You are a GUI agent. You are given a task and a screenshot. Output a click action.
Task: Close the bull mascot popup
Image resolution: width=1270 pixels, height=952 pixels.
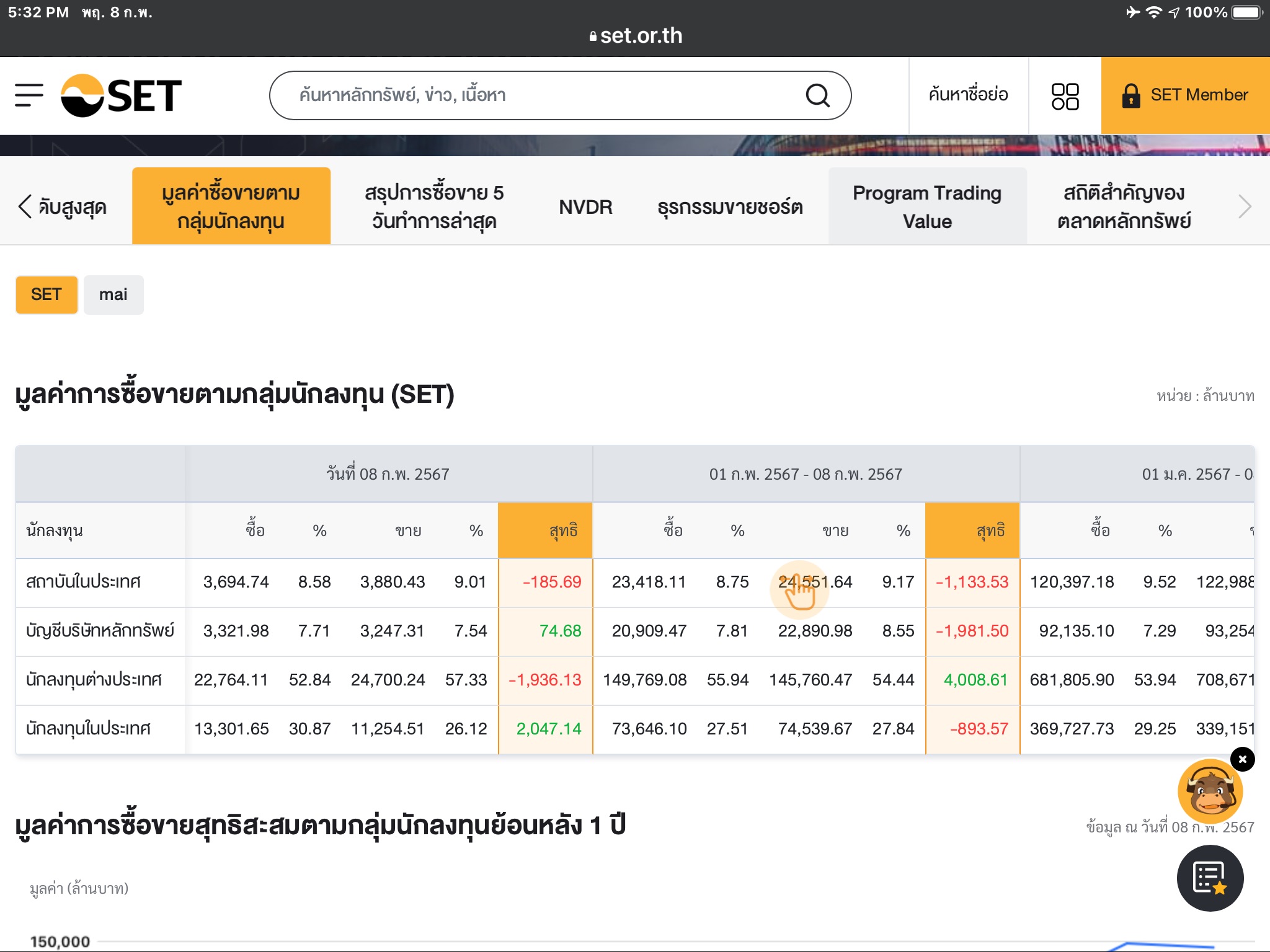[1242, 759]
